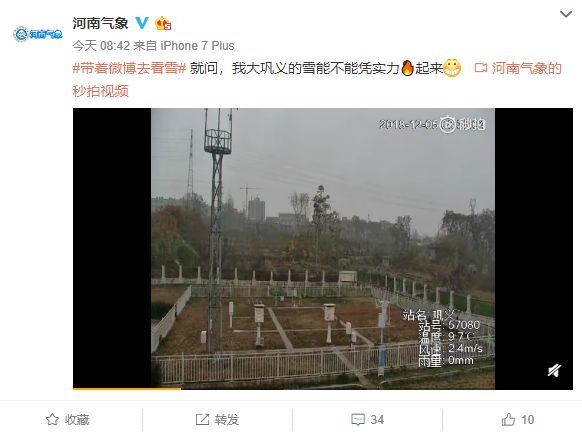
Task: Open comments via the speech bubble icon
Action: point(358,420)
